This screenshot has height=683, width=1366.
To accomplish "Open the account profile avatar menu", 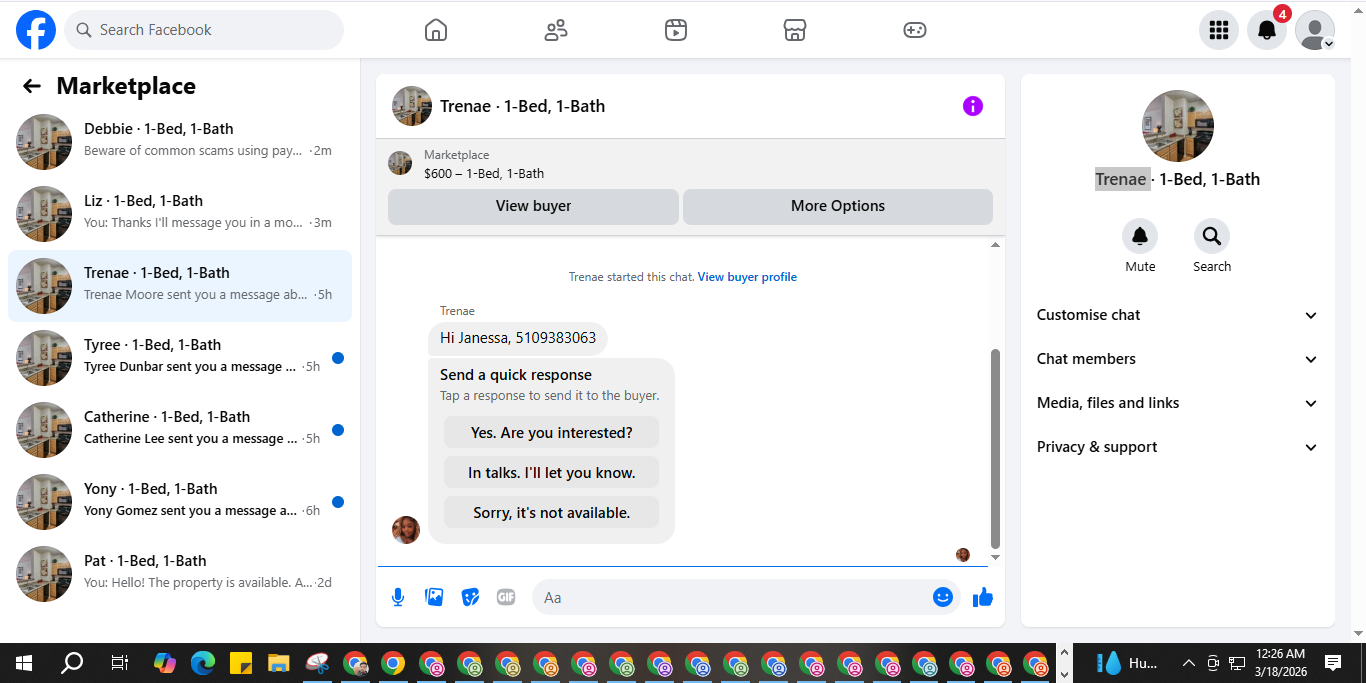I will tap(1315, 30).
